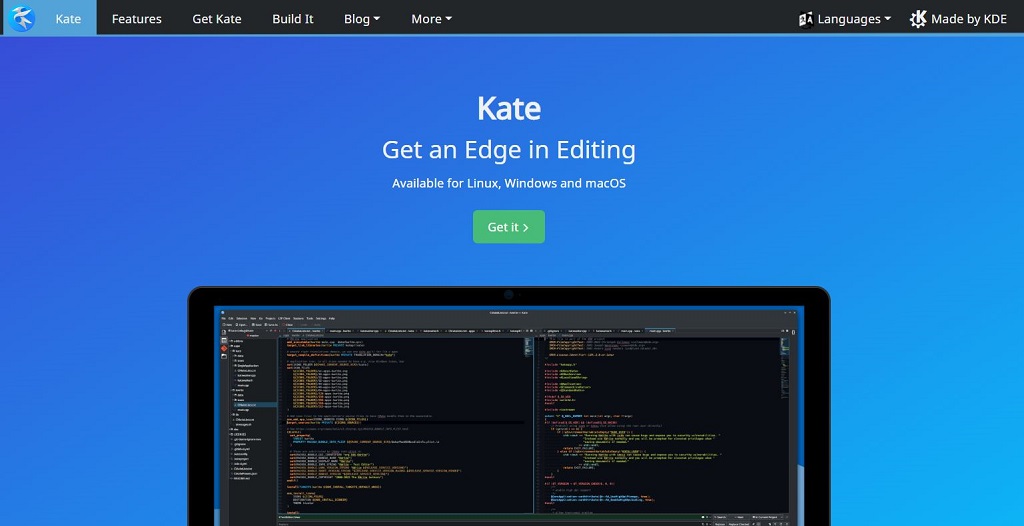Open the Features page
The width and height of the screenshot is (1024, 526).
(x=136, y=19)
